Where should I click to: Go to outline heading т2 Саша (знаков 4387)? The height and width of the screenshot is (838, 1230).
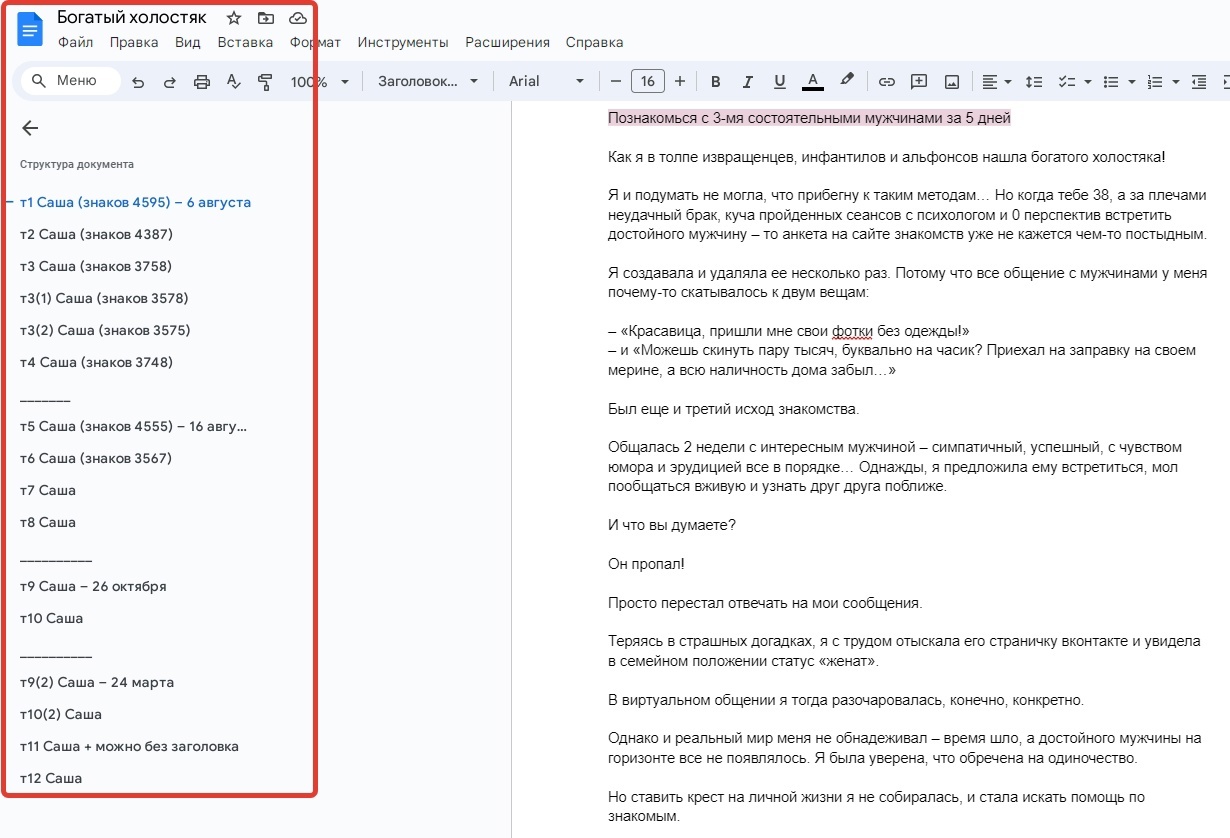pyautogui.click(x=96, y=234)
